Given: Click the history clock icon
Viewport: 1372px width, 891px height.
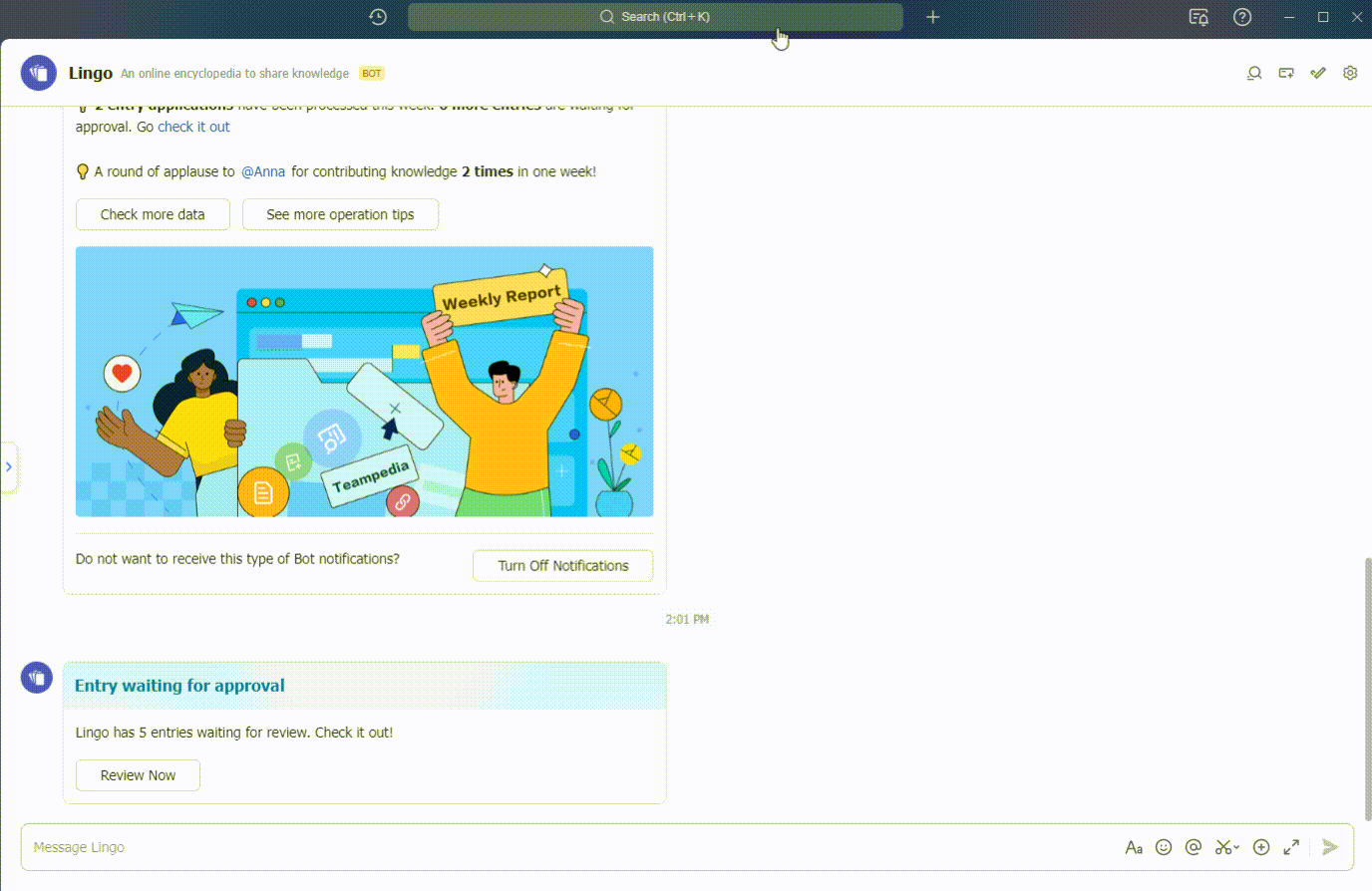Looking at the screenshot, I should point(378,17).
